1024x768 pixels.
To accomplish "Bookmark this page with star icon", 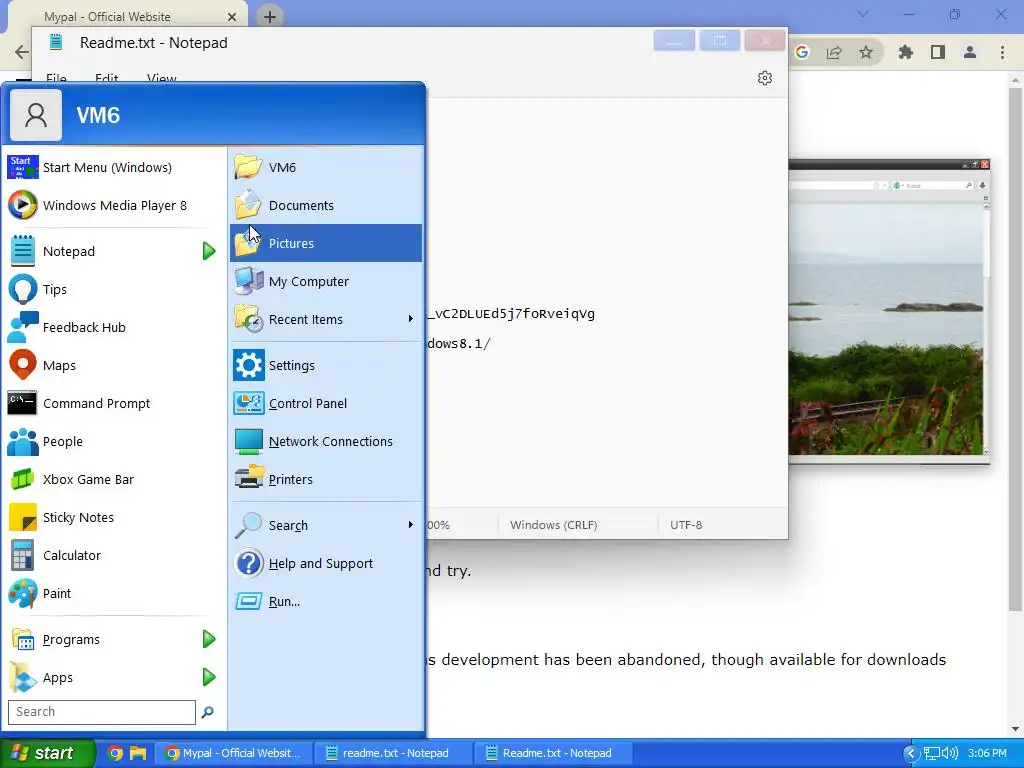I will (x=866, y=52).
